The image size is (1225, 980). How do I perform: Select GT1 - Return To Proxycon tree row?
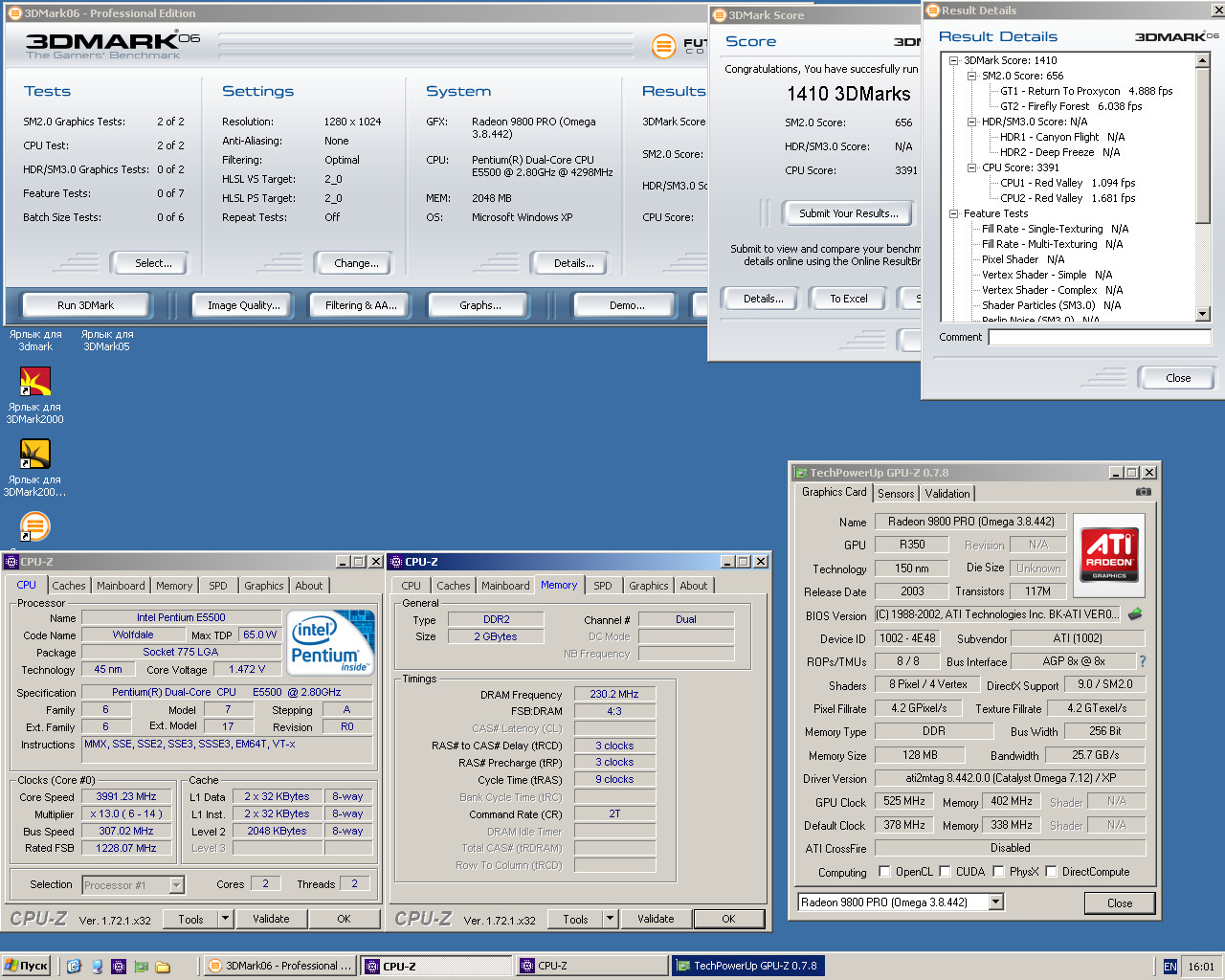tap(1086, 91)
